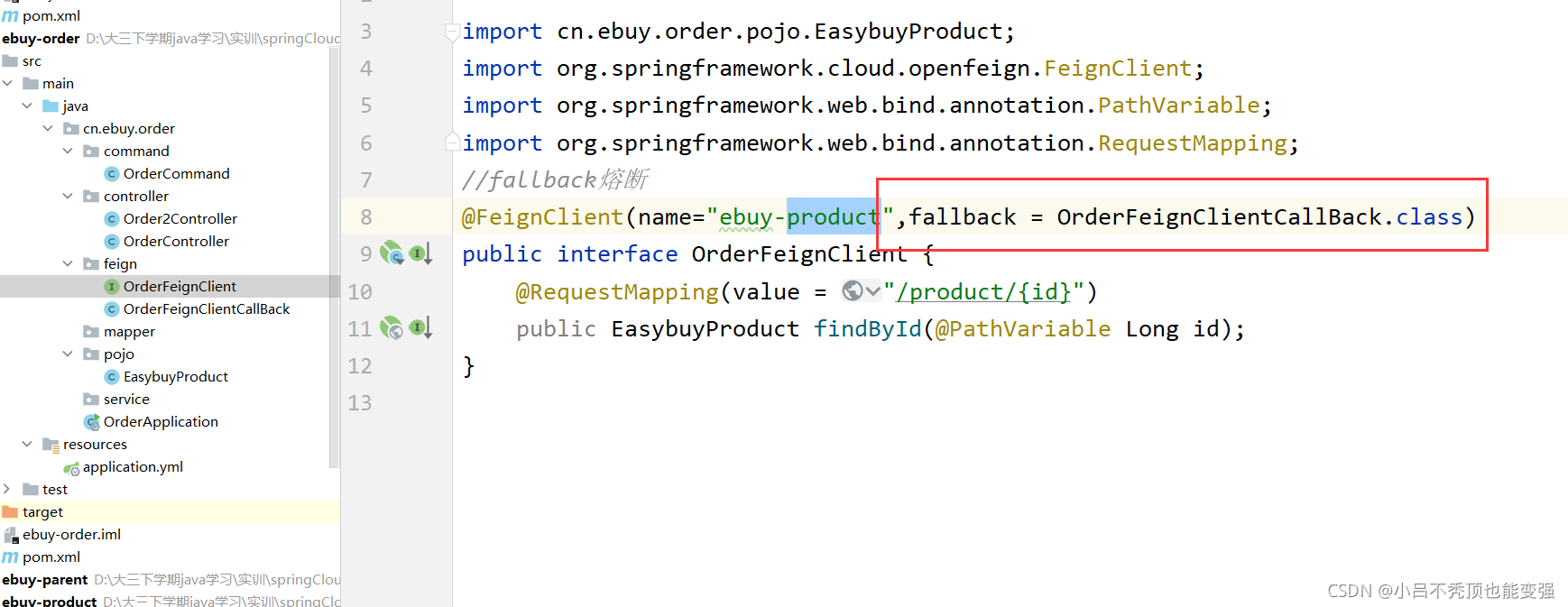This screenshot has width=1568, height=607.
Task: Click the Order2Controller class icon
Action: [x=112, y=219]
